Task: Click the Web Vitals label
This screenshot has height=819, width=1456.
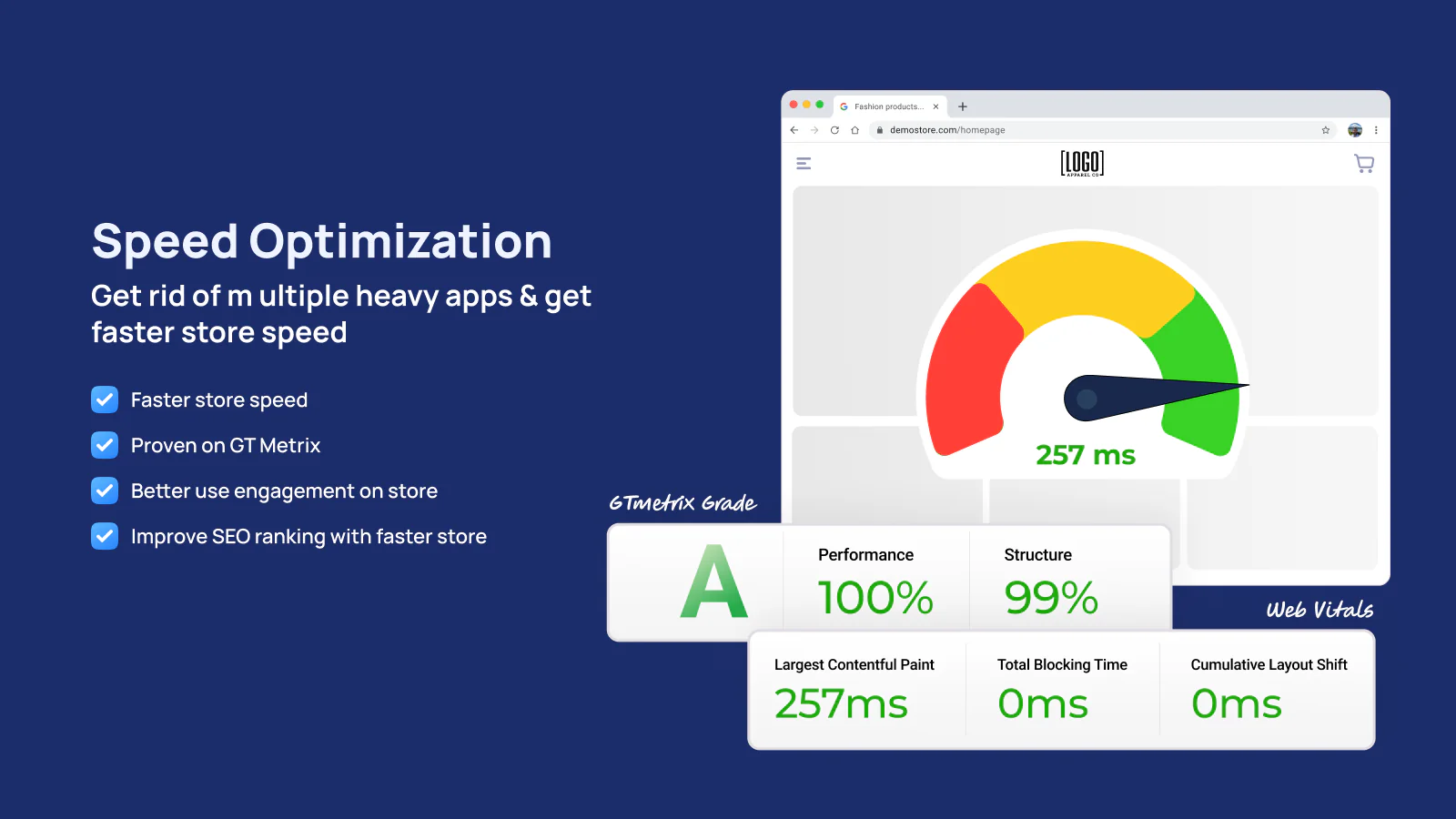Action: tap(1319, 610)
